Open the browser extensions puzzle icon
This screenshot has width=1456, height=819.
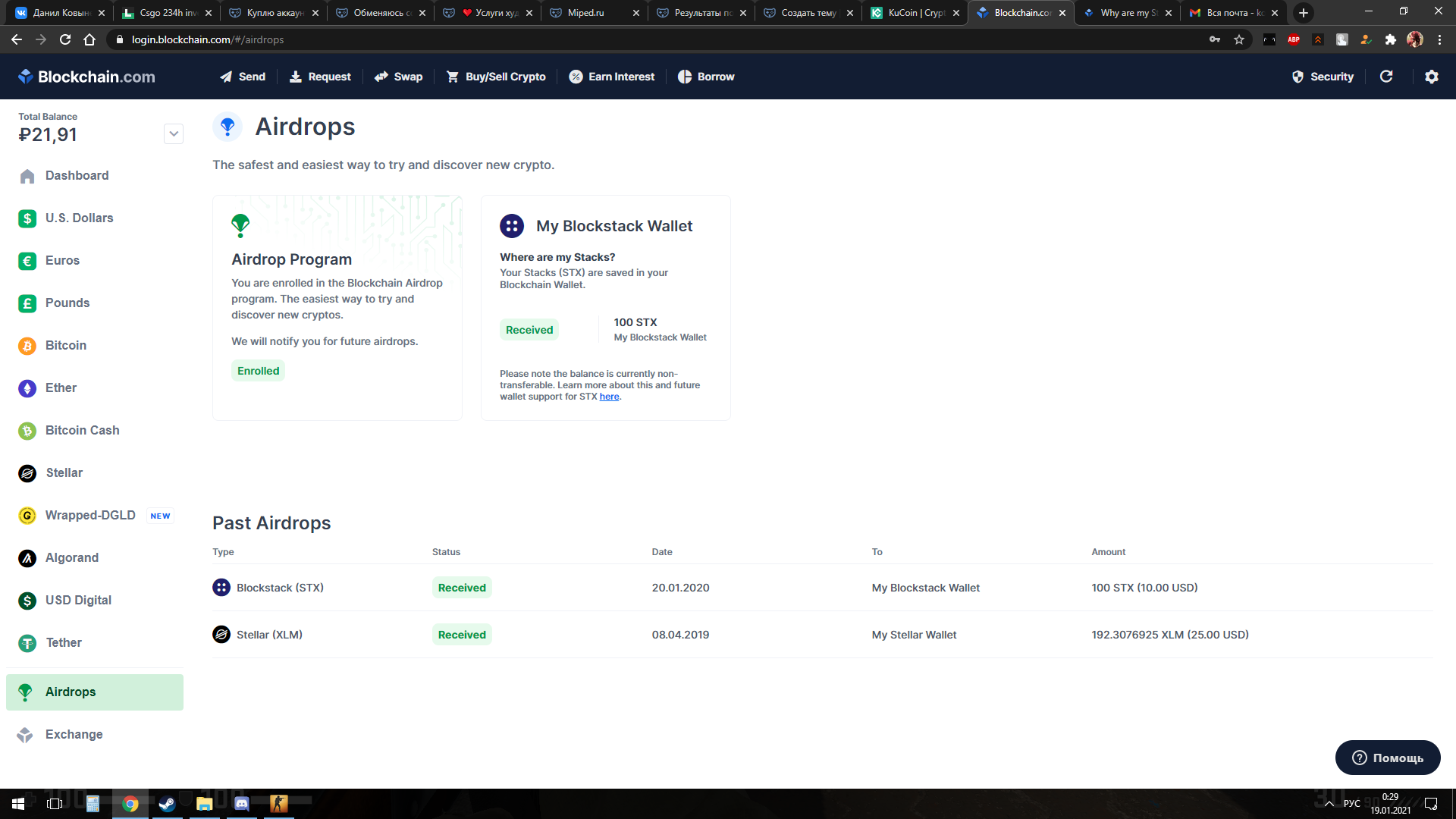coord(1391,39)
